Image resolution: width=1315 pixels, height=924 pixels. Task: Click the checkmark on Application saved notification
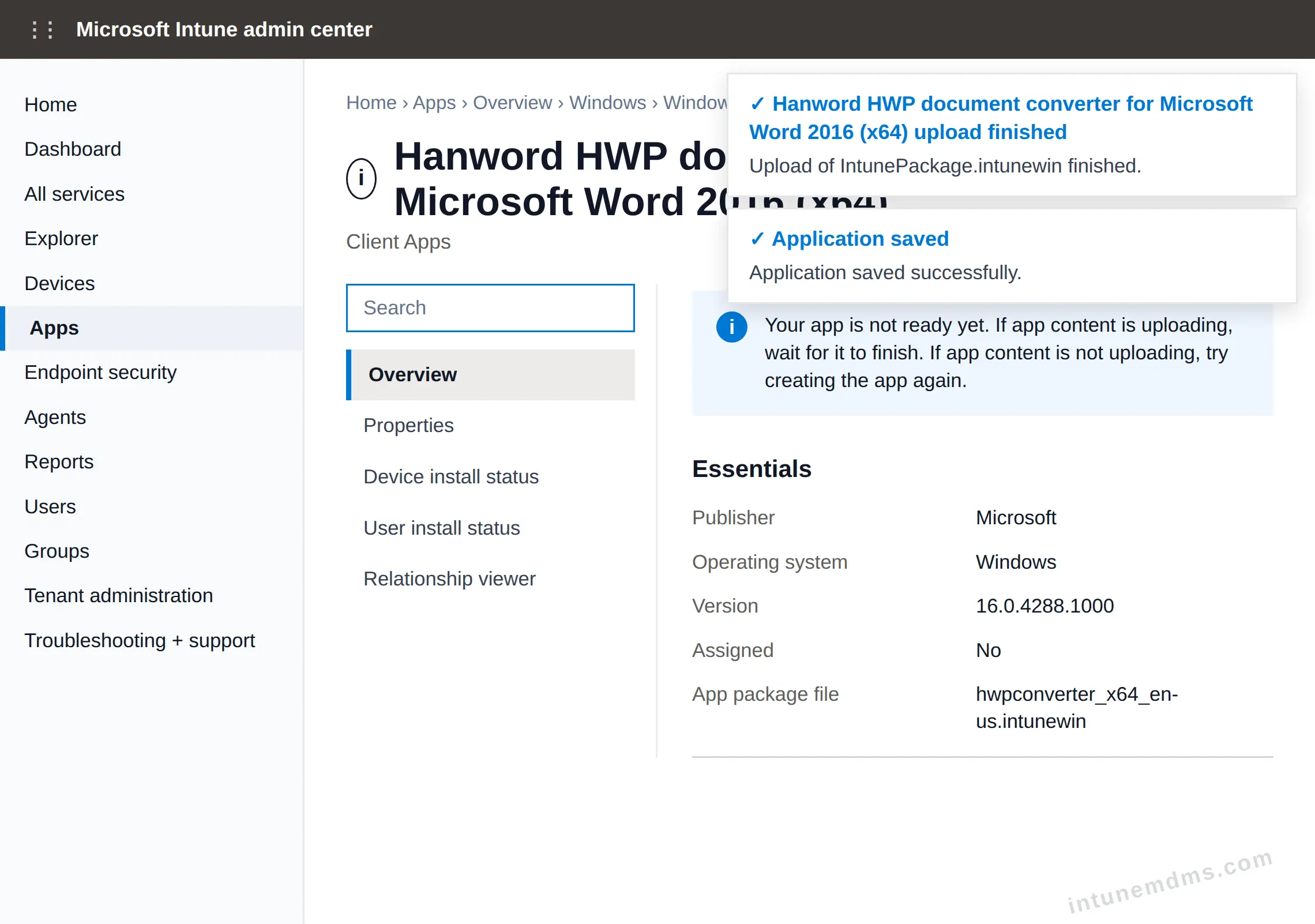[757, 239]
